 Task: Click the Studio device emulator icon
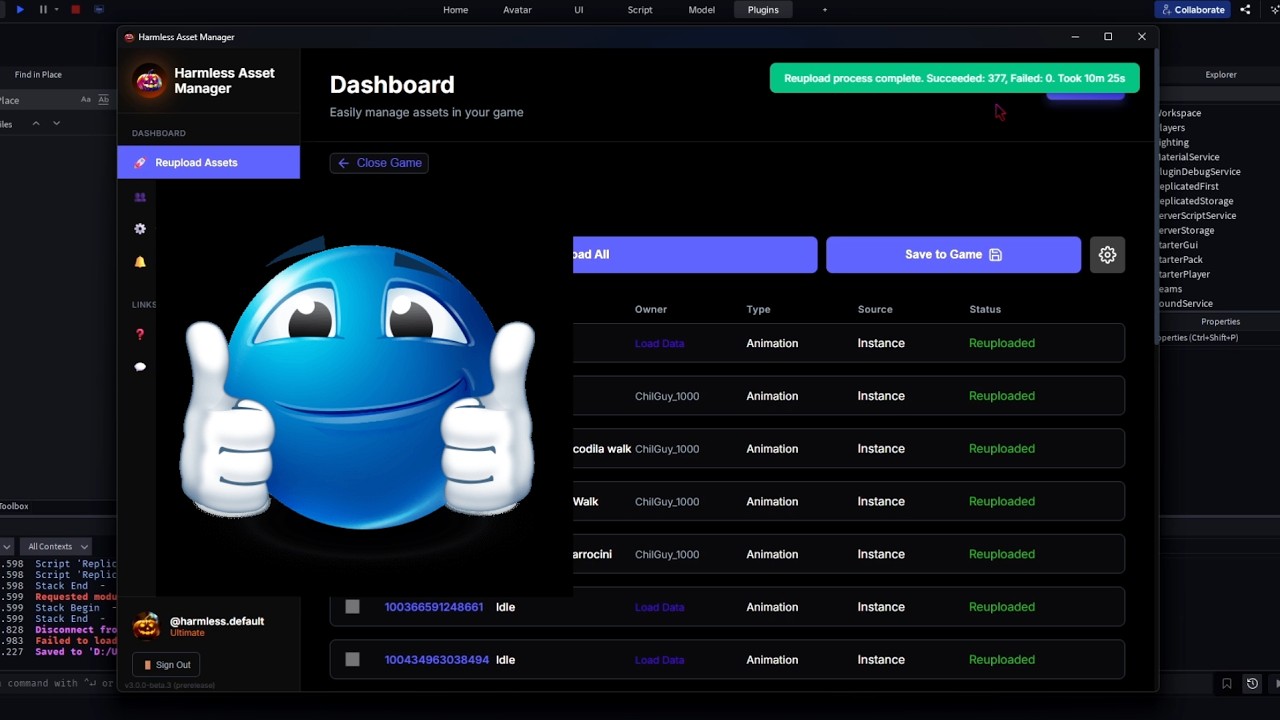tap(98, 9)
